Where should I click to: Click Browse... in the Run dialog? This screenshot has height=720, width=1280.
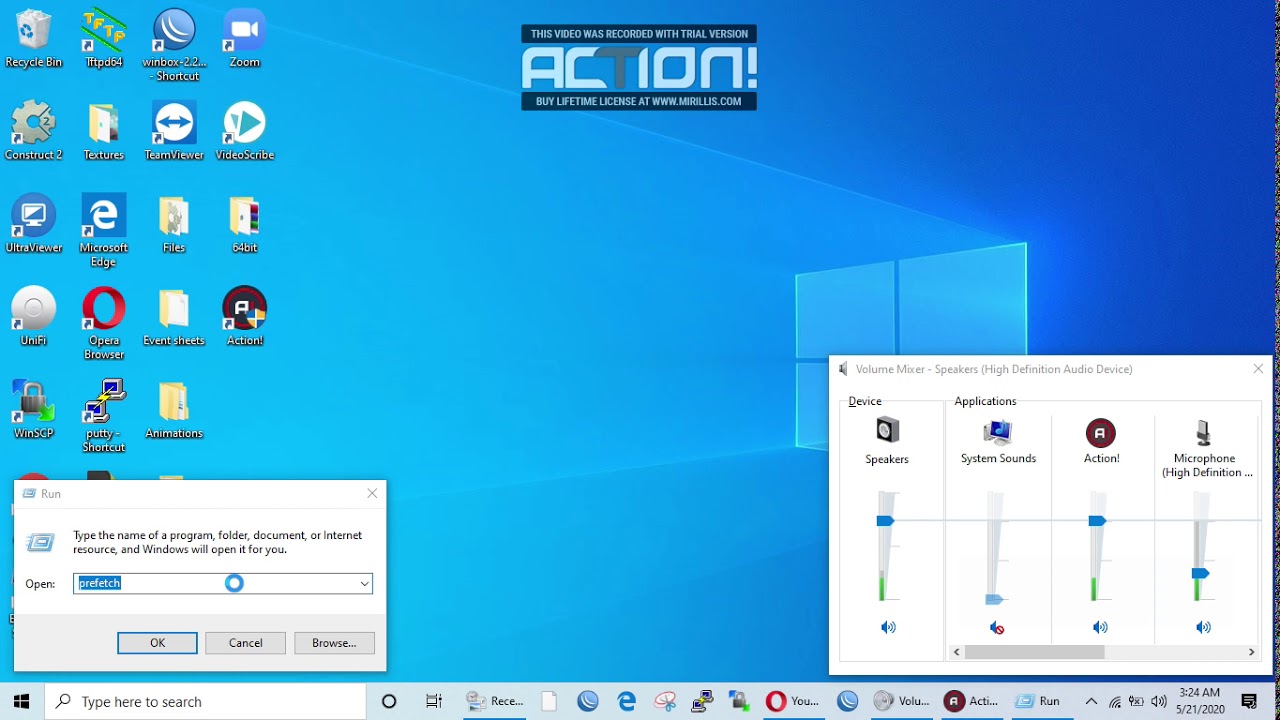click(x=334, y=643)
